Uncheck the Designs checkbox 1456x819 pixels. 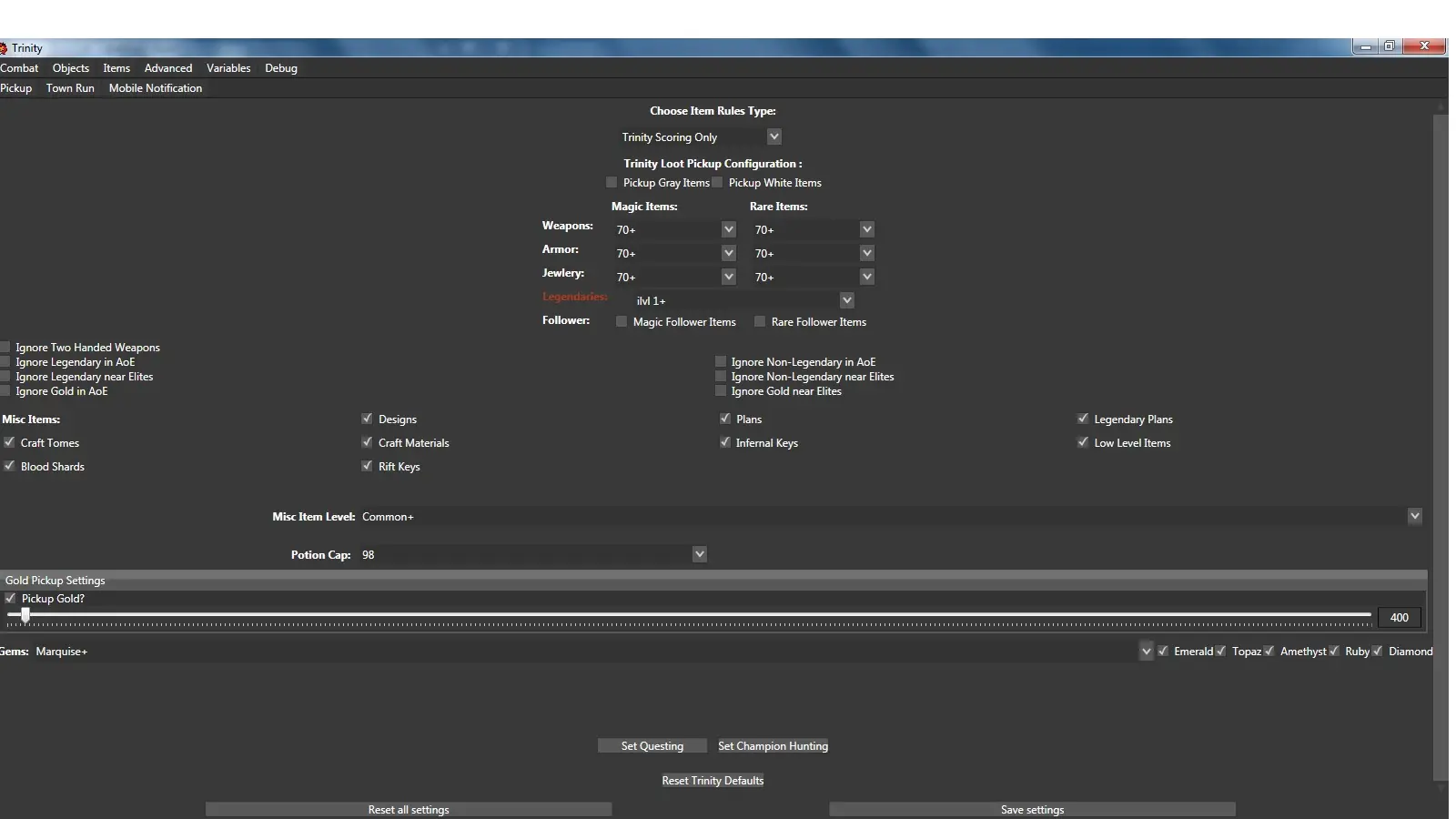tap(367, 419)
